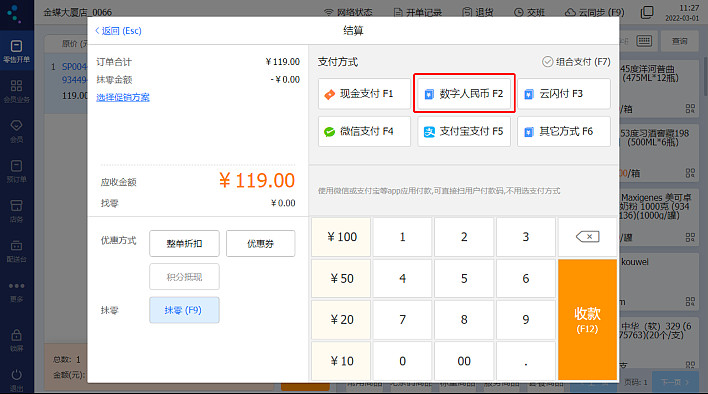Choose 数字人民币 F2 payment
This screenshot has width=708, height=394.
[464, 94]
